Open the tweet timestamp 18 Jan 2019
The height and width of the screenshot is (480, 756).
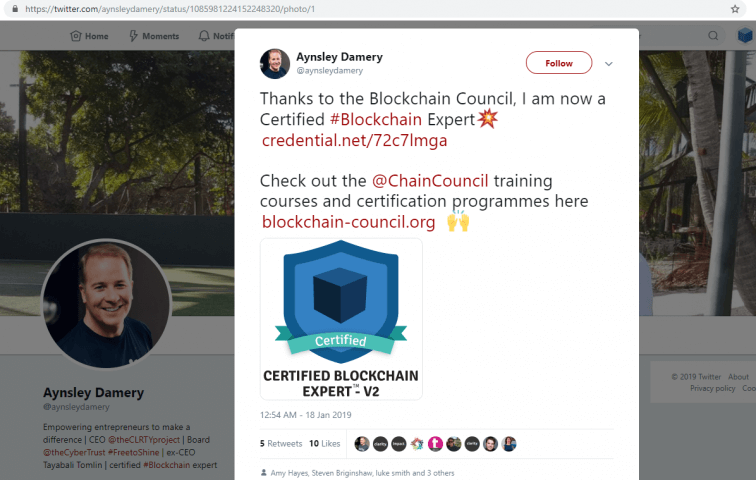(x=306, y=415)
